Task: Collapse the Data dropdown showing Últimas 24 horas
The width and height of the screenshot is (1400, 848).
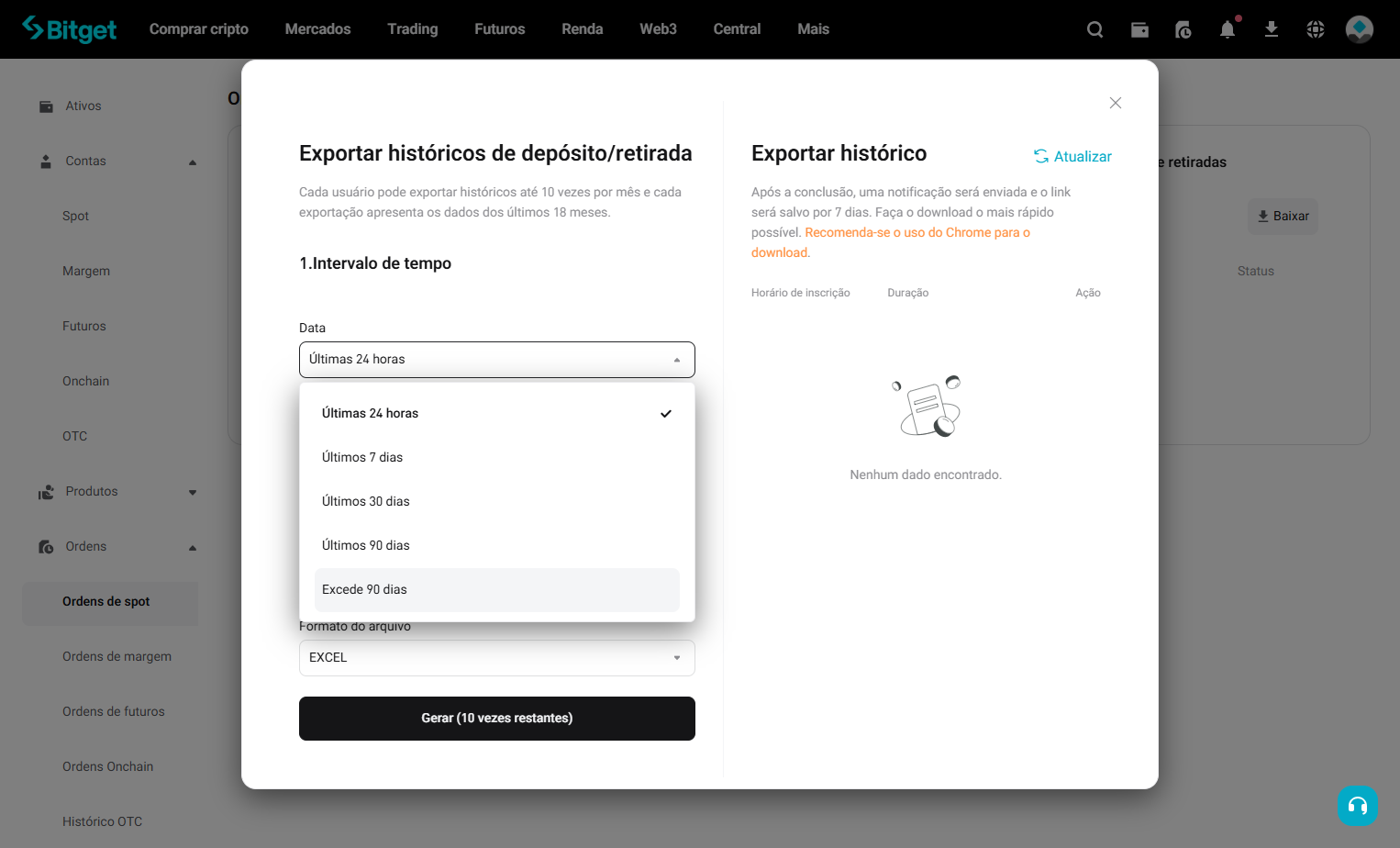Action: point(497,360)
